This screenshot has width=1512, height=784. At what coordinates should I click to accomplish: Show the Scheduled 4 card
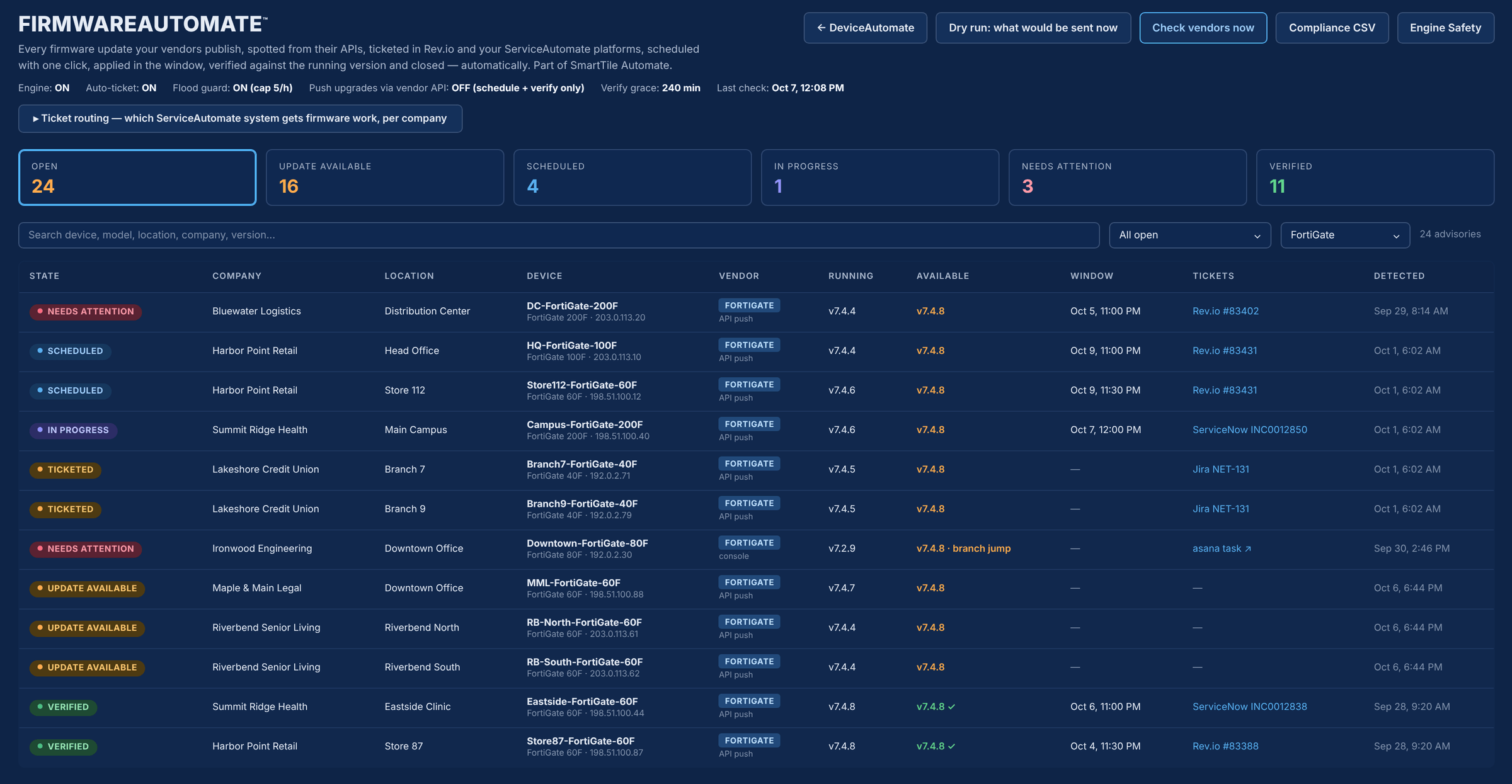click(633, 178)
